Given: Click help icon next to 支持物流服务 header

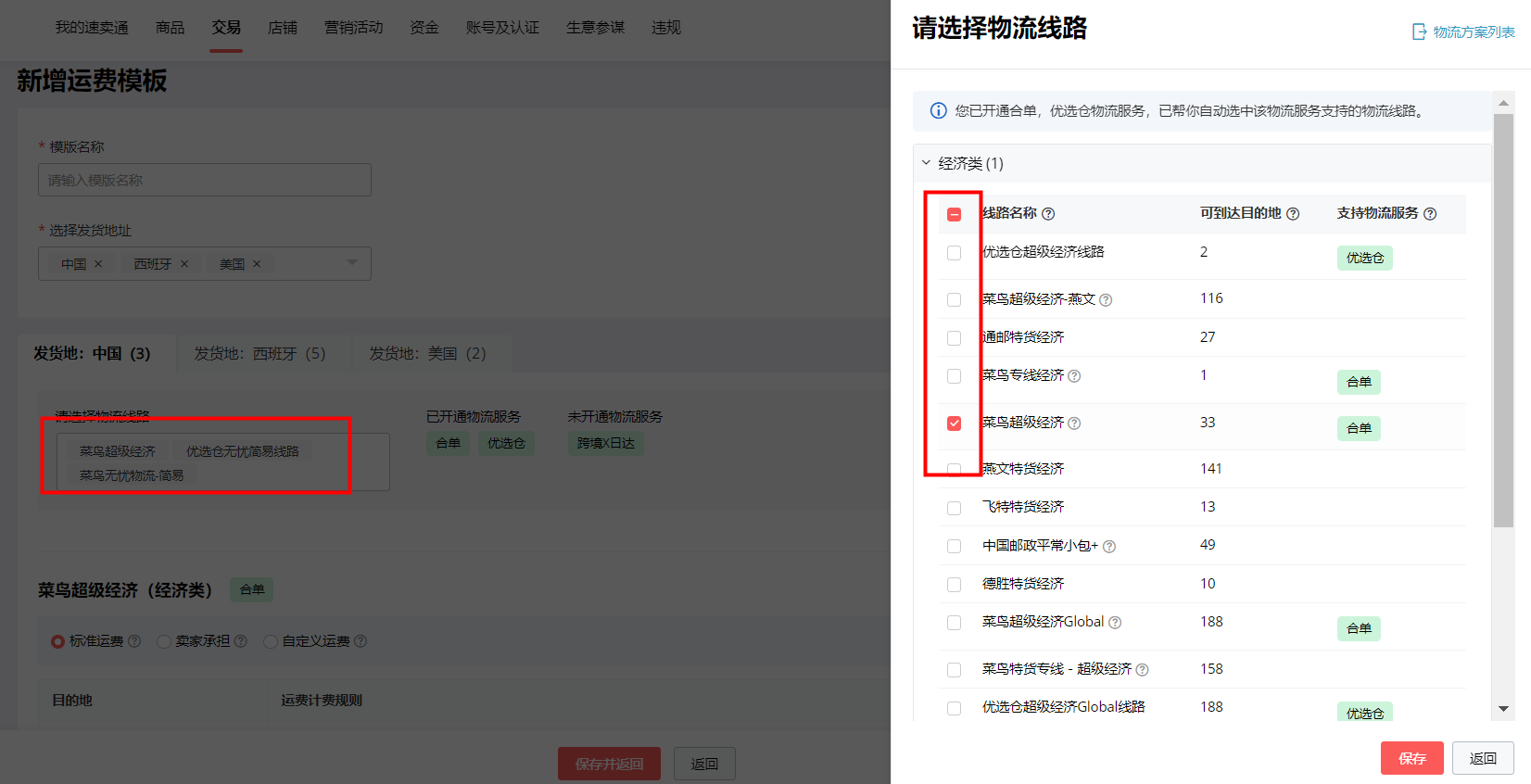Looking at the screenshot, I should click(1430, 214).
